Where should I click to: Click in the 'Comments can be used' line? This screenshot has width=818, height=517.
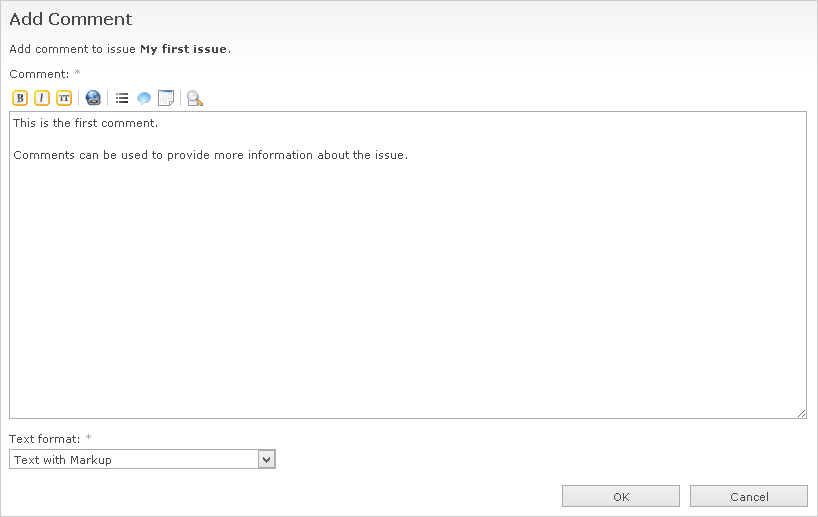pos(210,155)
